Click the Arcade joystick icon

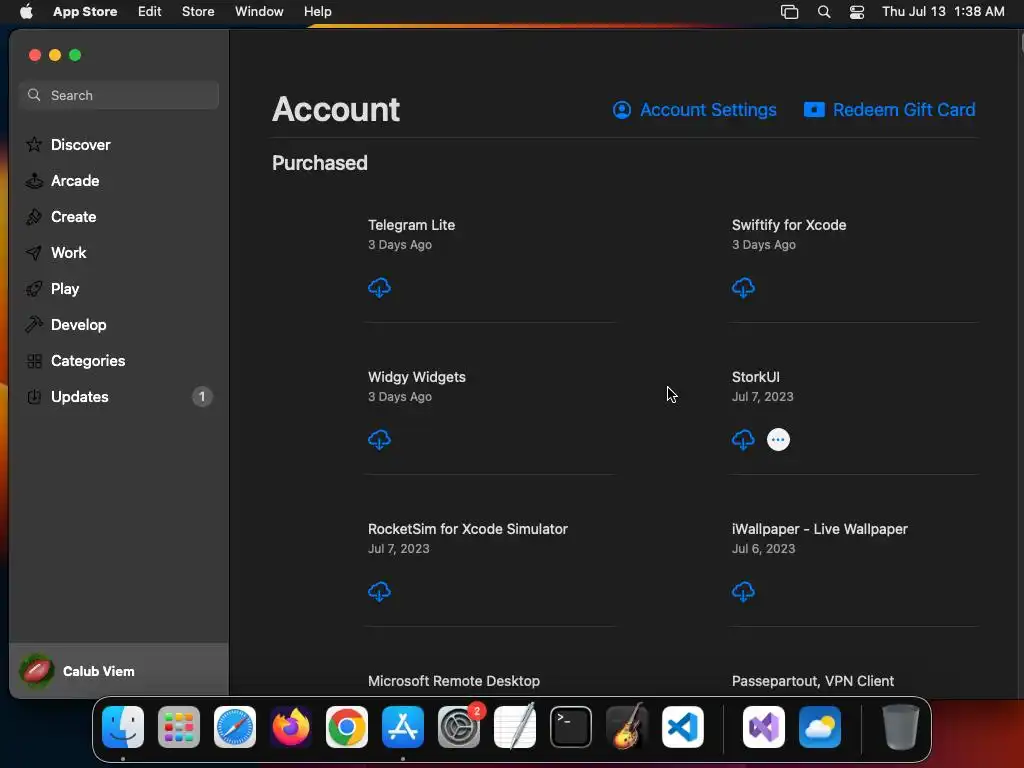coord(34,180)
